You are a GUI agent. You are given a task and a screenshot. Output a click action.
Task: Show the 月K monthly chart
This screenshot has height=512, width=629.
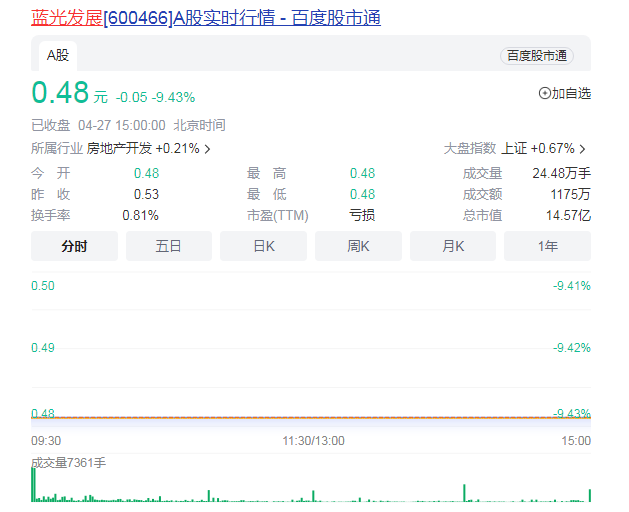(453, 246)
